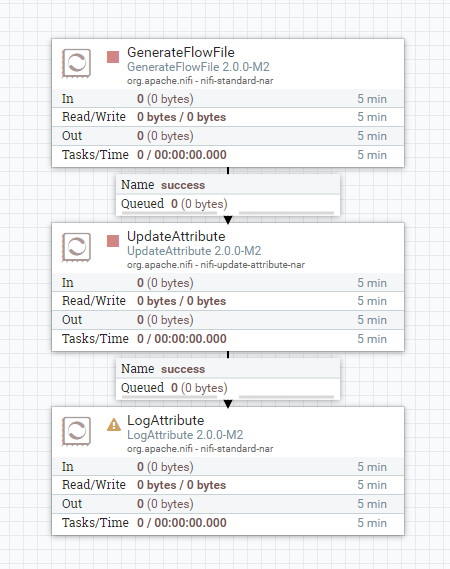
Task: Click the UpdateAttribute 2.0.0-M2 version text
Action: [194, 251]
